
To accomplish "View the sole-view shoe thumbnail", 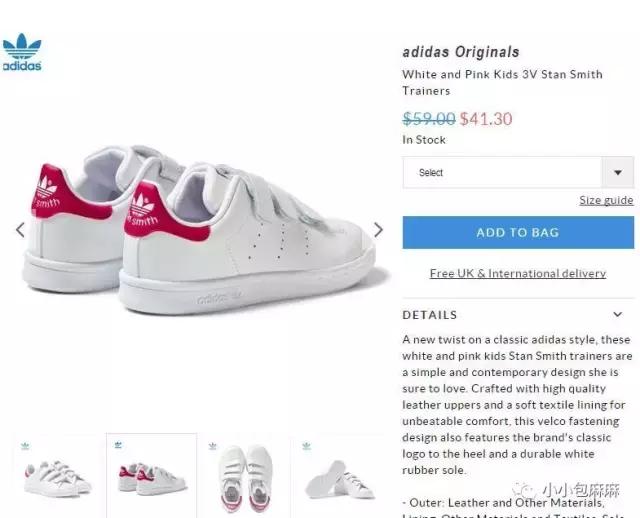I will (338, 478).
